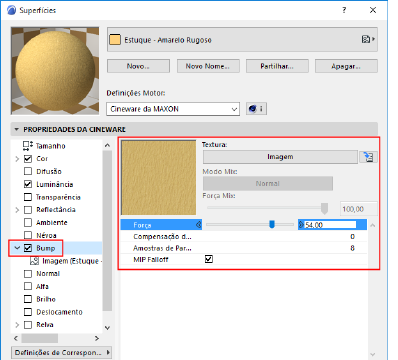This screenshot has height=360, width=398.
Task: Disable the Luminância checkbox
Action: coord(28,184)
